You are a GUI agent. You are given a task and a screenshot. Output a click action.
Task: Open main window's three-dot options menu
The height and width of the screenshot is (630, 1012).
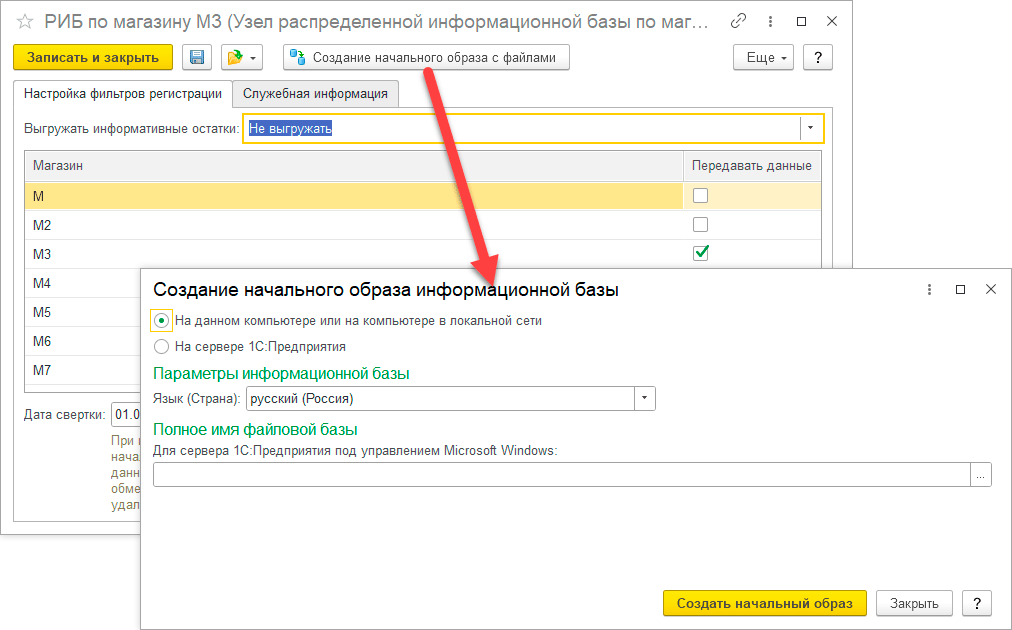pos(768,21)
